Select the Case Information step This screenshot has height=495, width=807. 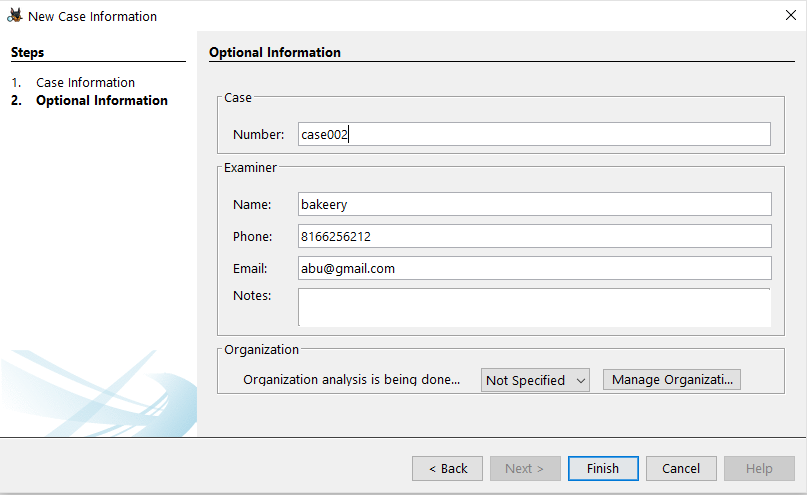point(85,83)
